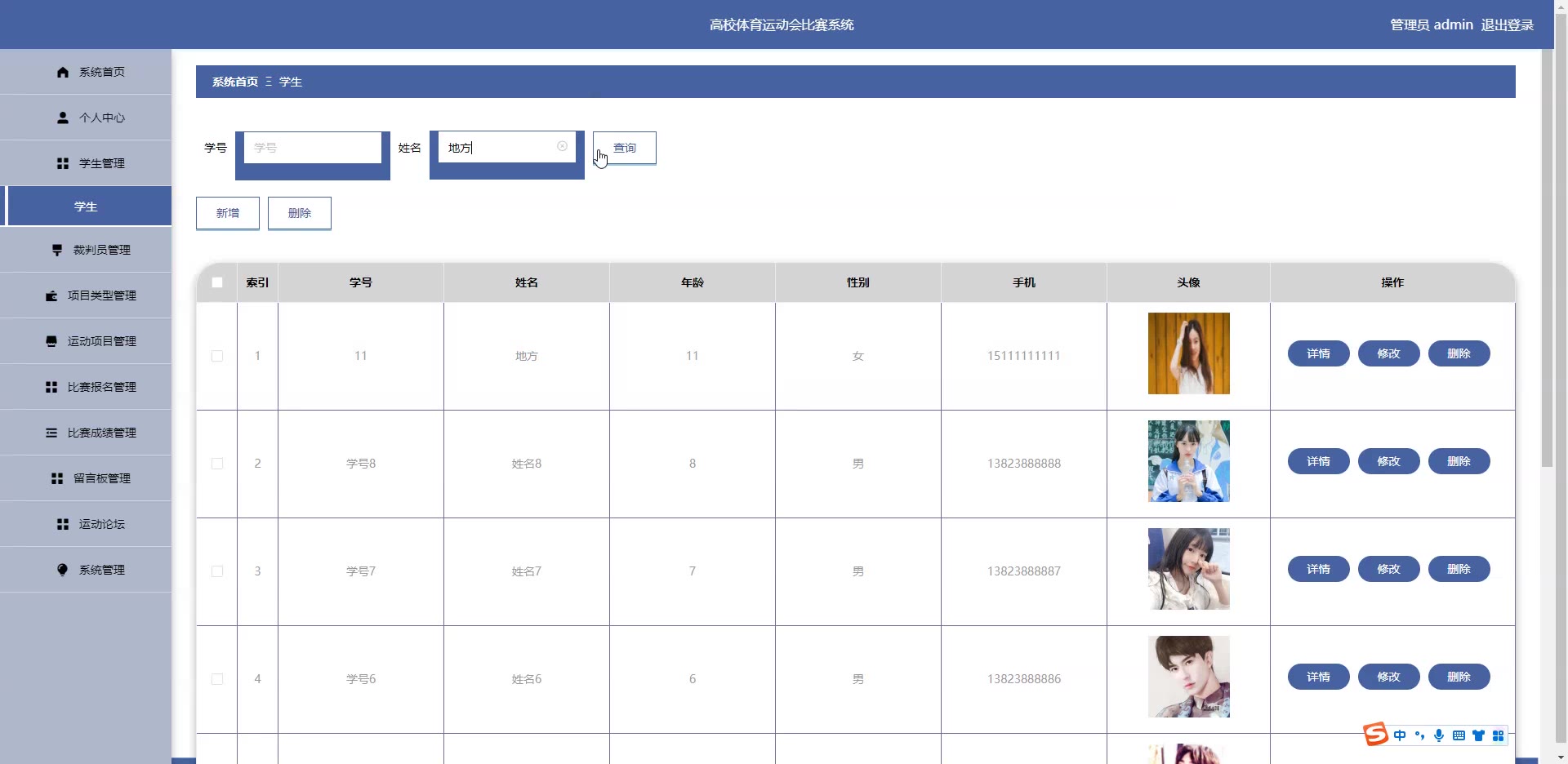The width and height of the screenshot is (1568, 764).
Task: Open the Sogou toolbox grid icon
Action: pos(1498,735)
